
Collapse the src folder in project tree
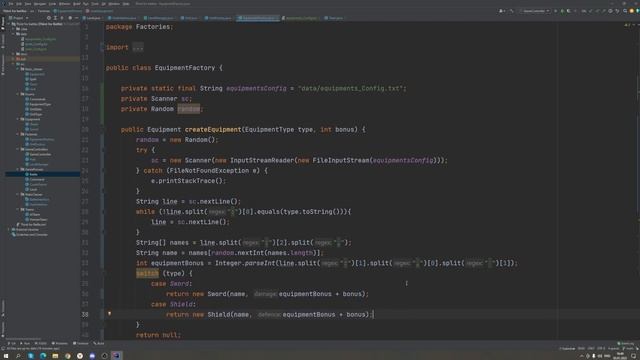[14, 64]
